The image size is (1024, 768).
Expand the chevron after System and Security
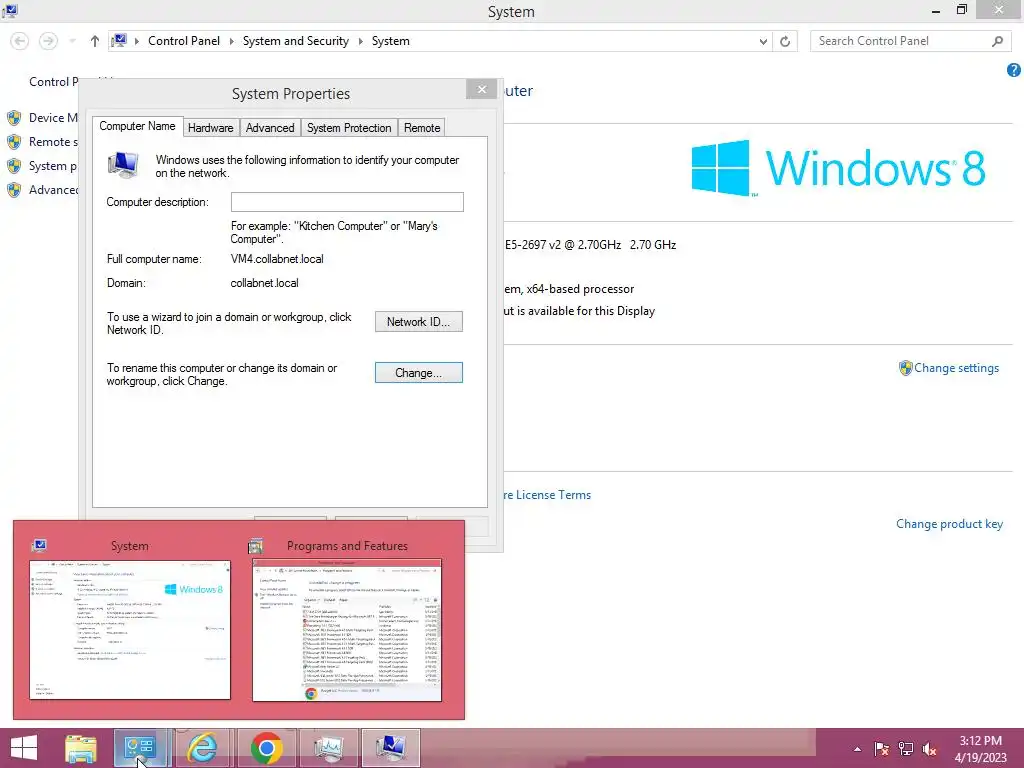(360, 41)
